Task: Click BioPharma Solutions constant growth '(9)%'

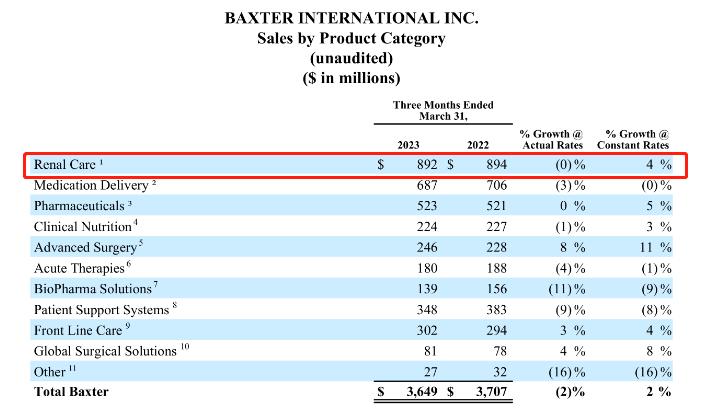Action: tap(656, 289)
